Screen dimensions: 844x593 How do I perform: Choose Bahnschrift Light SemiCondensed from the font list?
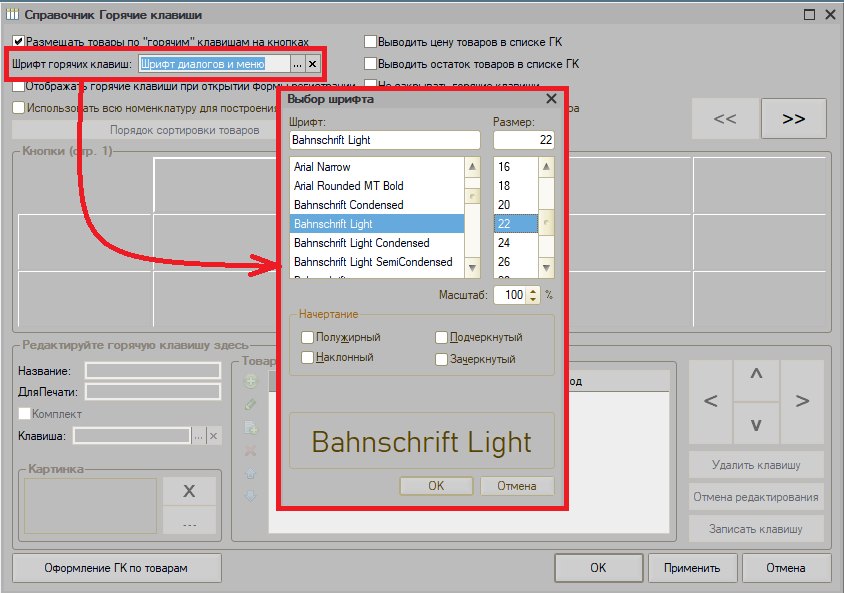tap(377, 262)
